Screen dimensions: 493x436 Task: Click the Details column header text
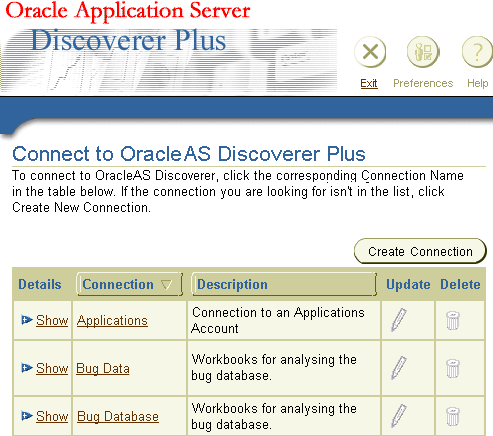coord(40,284)
